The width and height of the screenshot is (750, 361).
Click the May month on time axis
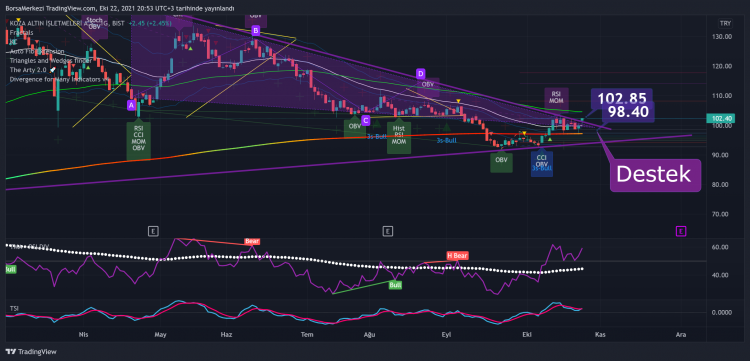[160, 335]
